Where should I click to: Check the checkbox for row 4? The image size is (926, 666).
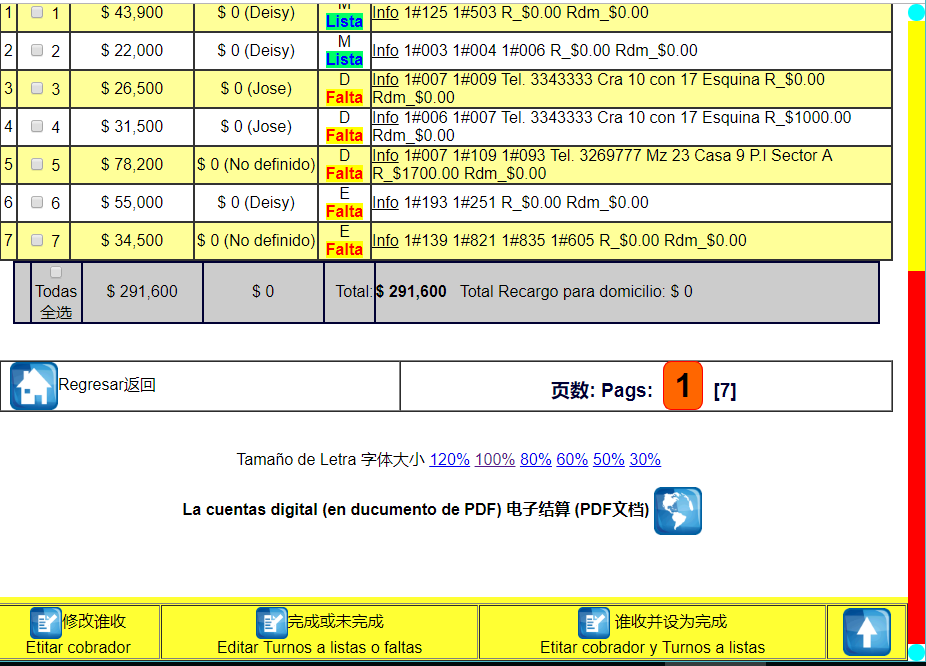point(37,126)
